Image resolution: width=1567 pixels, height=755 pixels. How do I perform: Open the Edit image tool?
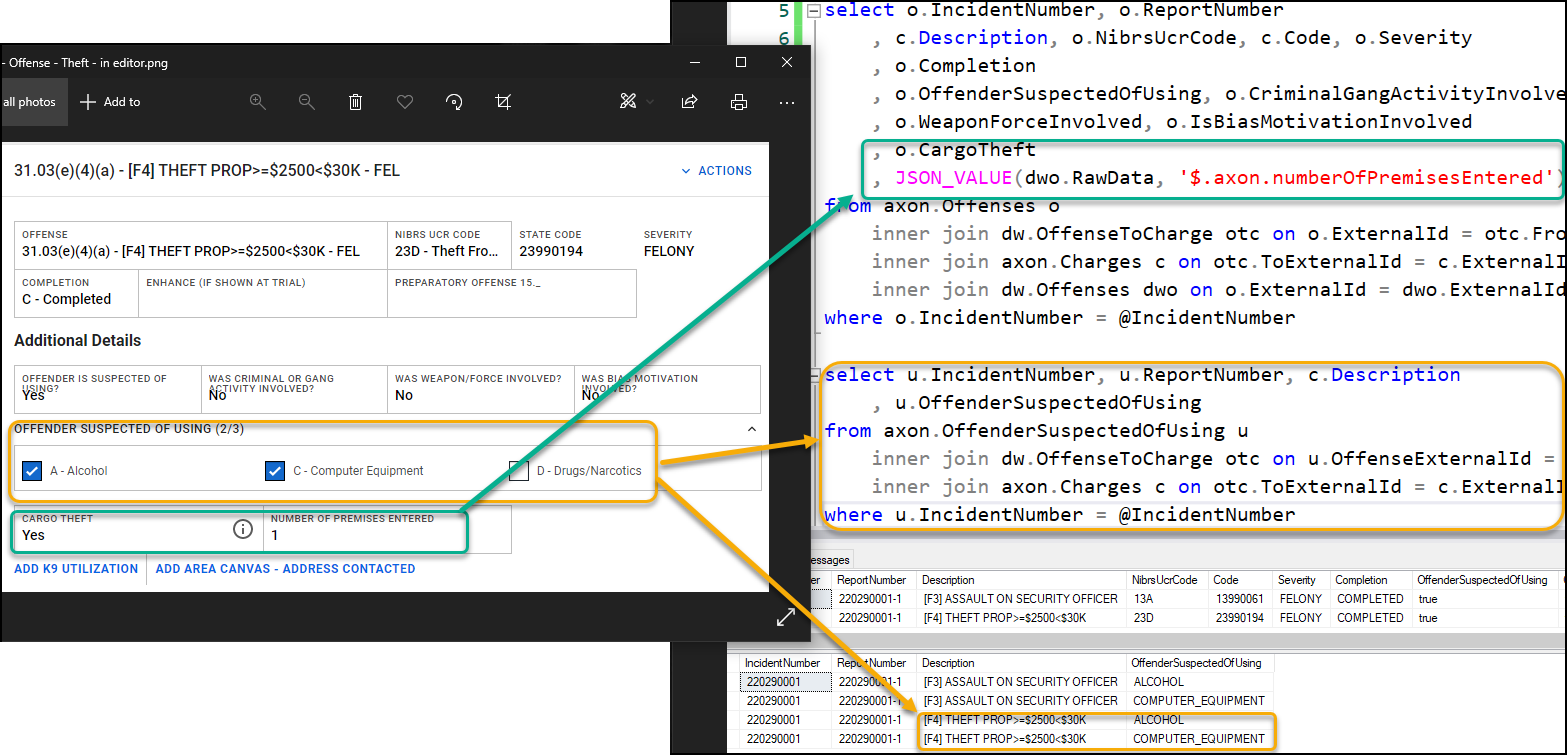629,101
